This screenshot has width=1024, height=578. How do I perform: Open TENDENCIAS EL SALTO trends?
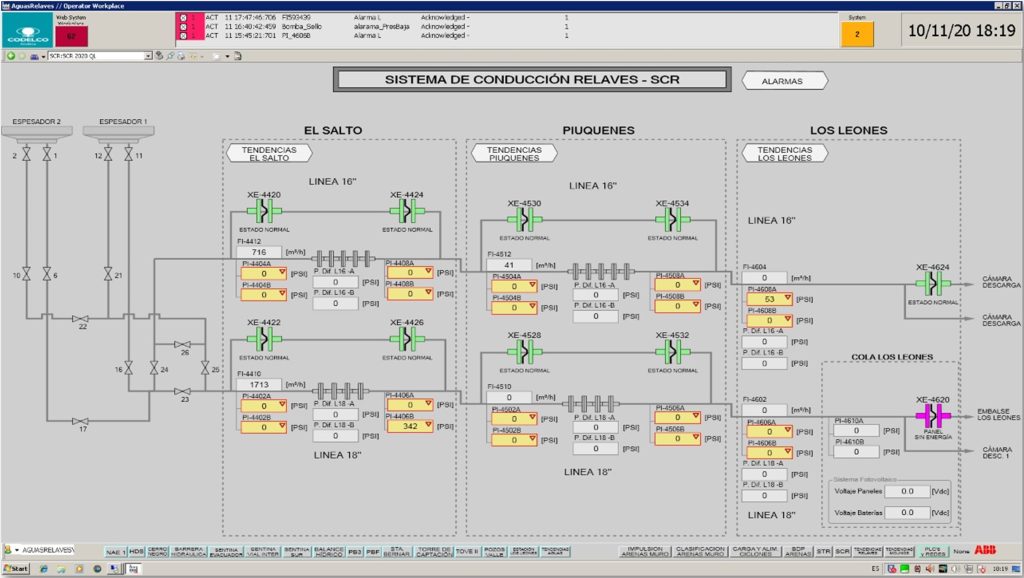[267, 153]
